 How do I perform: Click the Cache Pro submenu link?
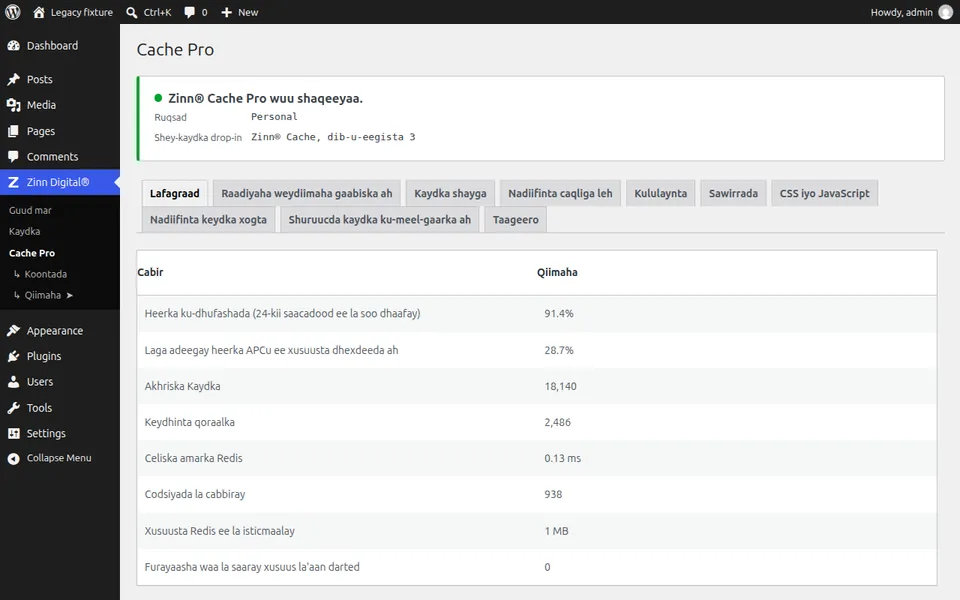click(32, 253)
